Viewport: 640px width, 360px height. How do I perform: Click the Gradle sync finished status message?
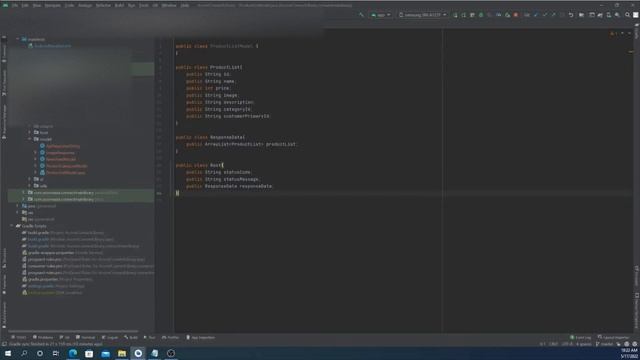pos(56,344)
